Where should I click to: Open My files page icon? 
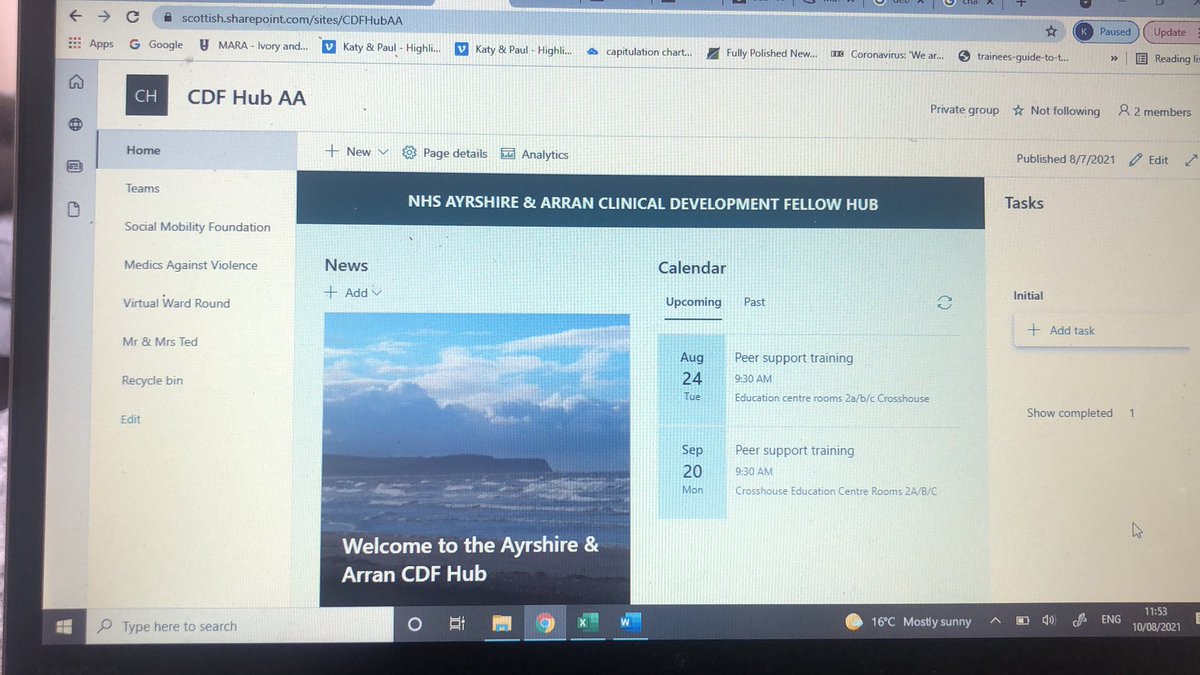pos(72,210)
